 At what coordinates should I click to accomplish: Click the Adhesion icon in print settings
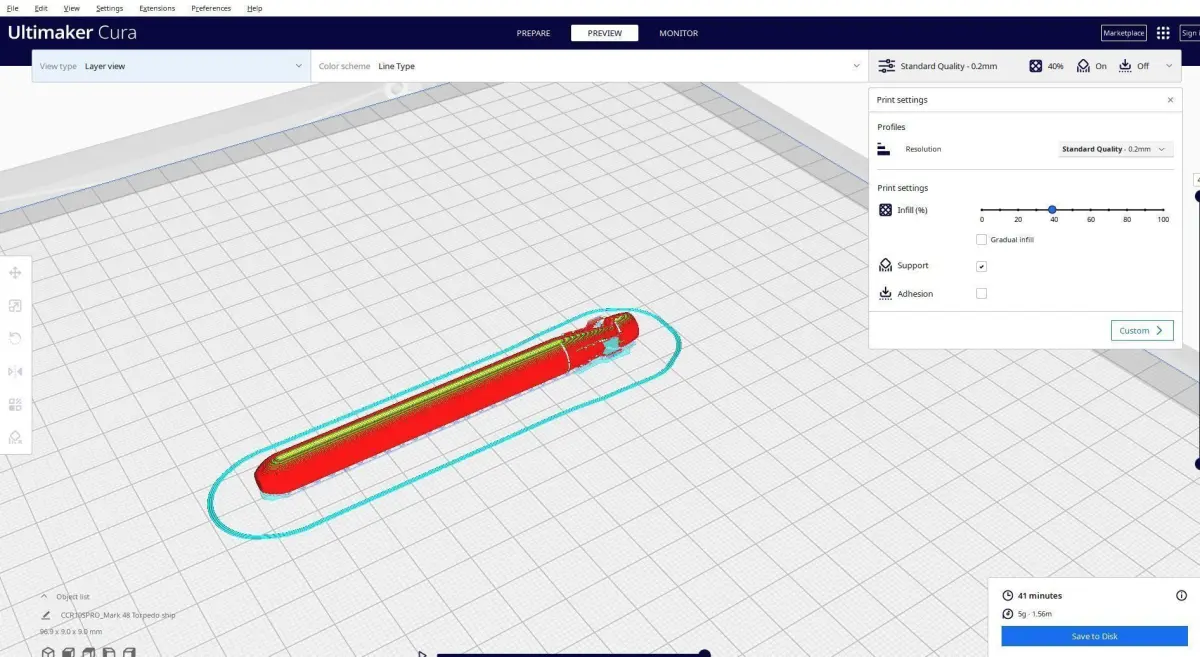click(x=885, y=294)
